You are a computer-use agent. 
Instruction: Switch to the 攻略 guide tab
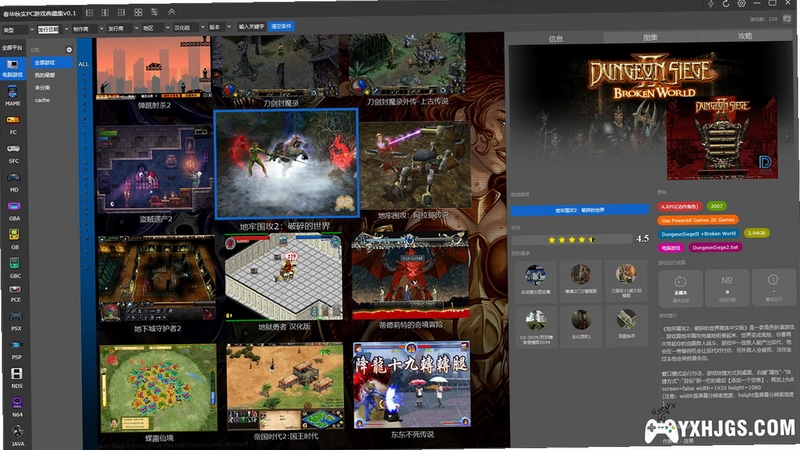[x=745, y=36]
